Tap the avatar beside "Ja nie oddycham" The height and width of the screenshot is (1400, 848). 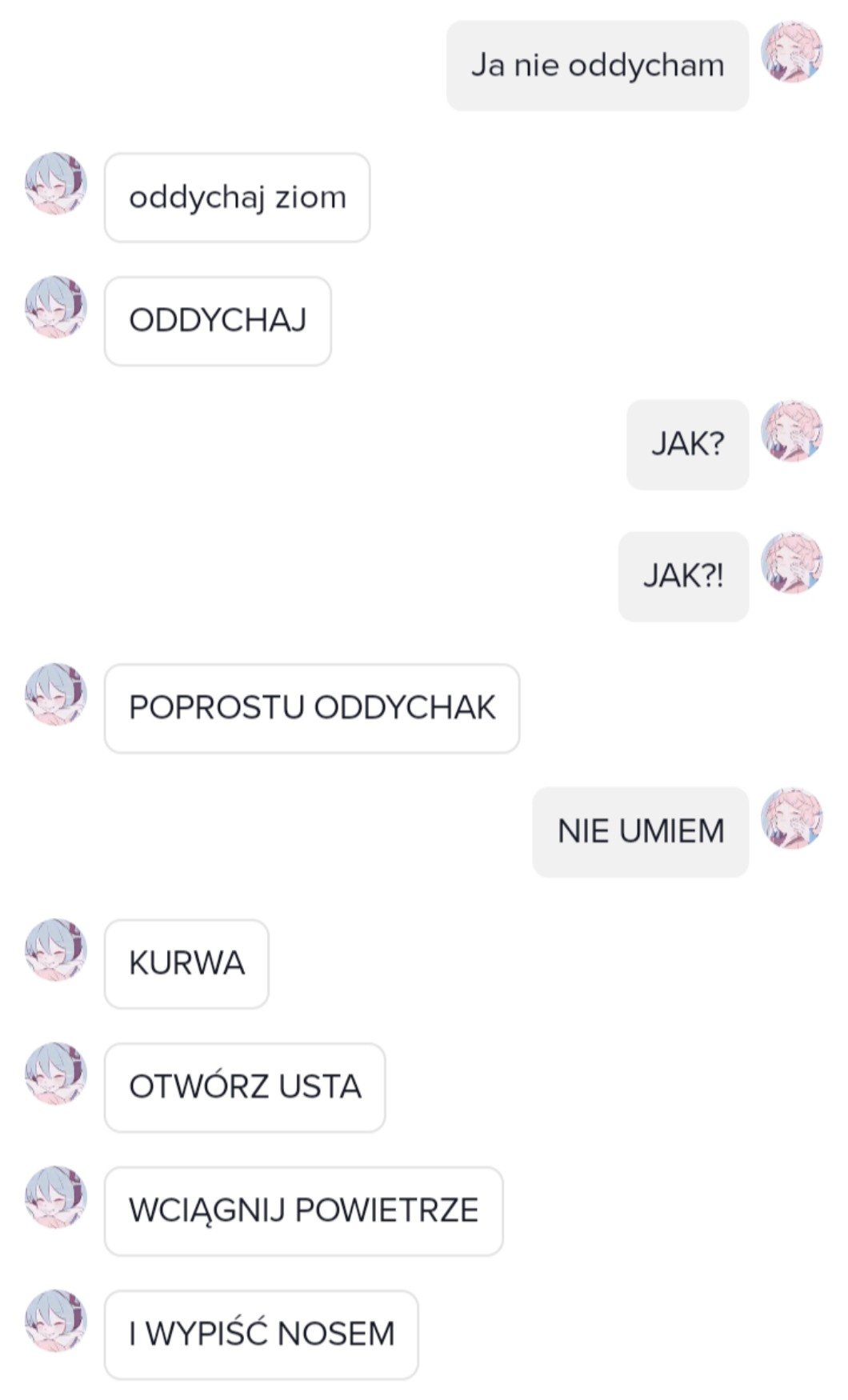point(791,52)
